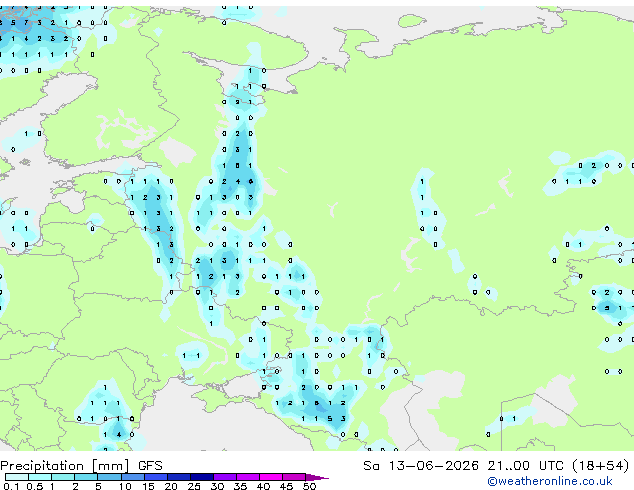Select the 40–45 mm magenta legend swatch
The height and width of the screenshot is (490, 634).
coord(271,477)
